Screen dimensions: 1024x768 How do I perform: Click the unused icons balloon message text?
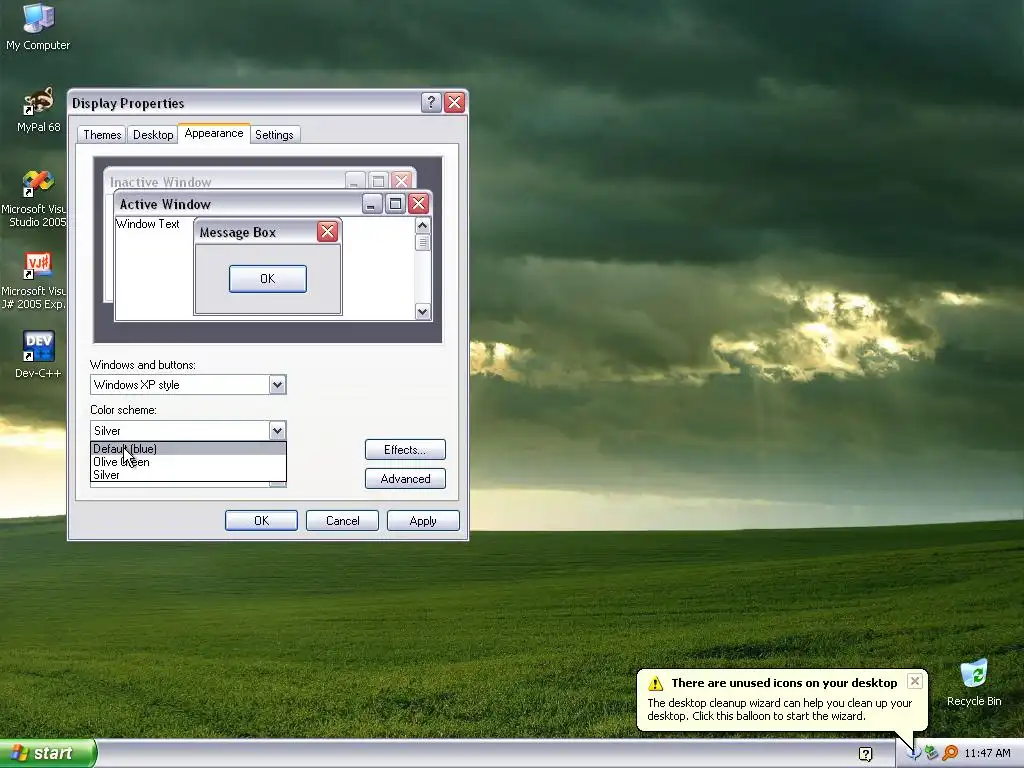click(x=779, y=709)
